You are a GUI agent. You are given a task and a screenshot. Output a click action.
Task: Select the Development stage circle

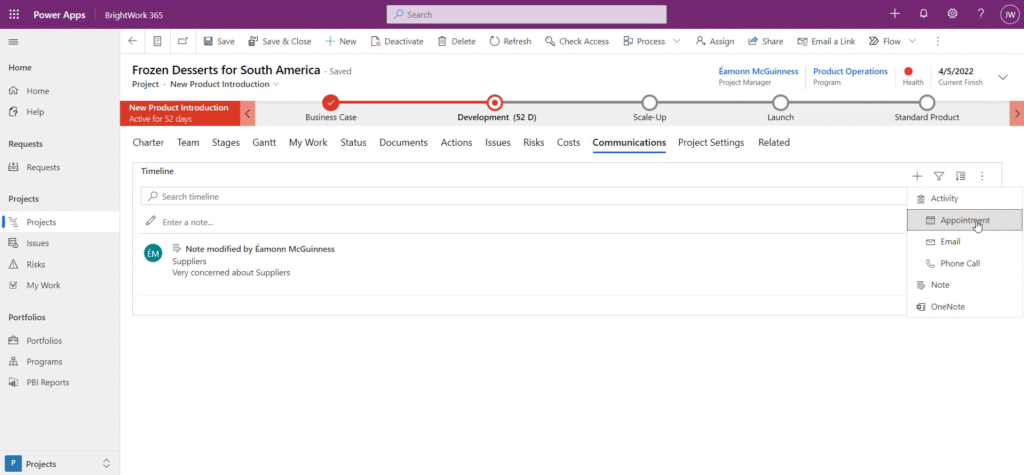[494, 102]
